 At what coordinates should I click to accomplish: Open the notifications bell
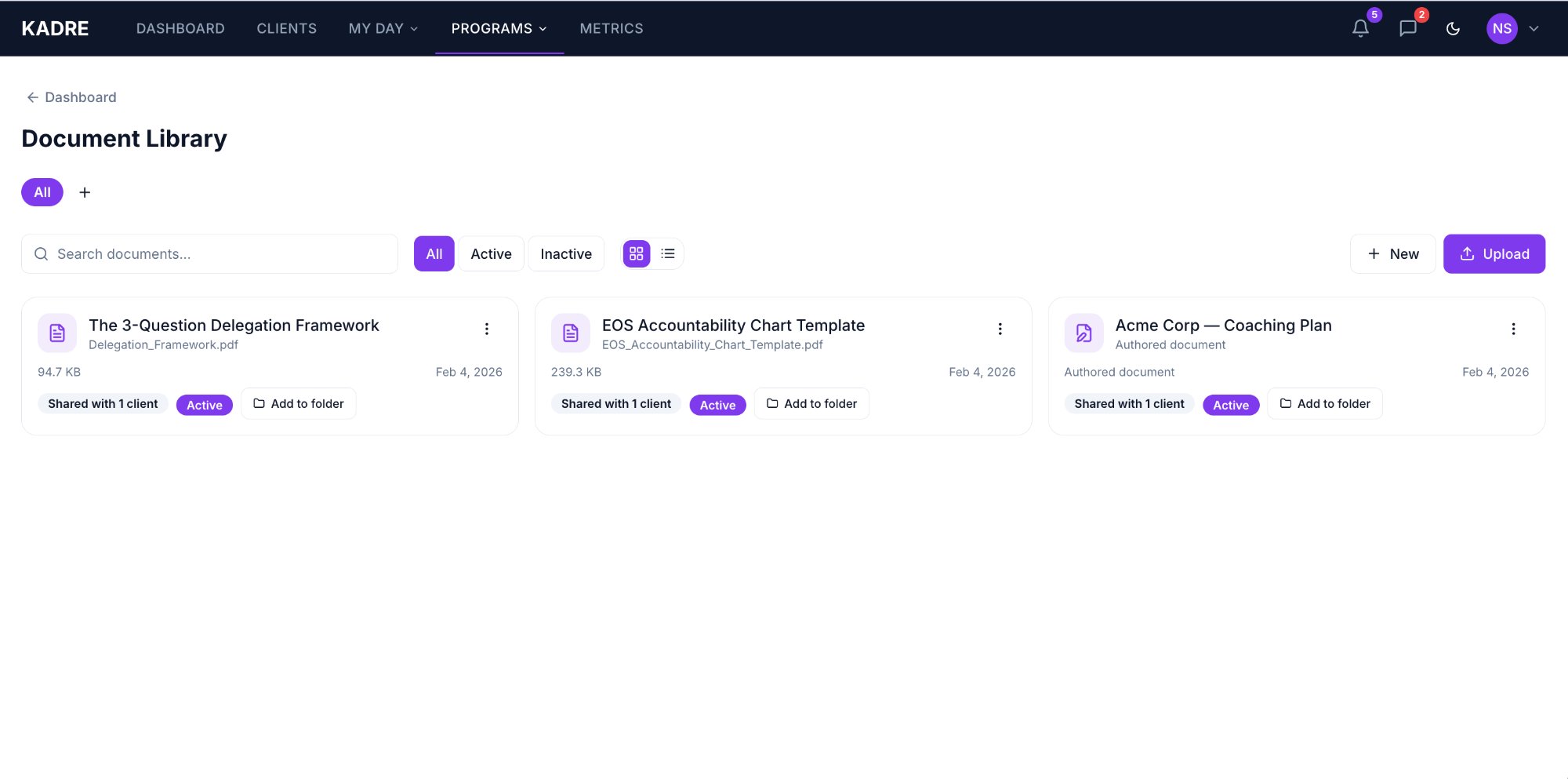point(1360,29)
